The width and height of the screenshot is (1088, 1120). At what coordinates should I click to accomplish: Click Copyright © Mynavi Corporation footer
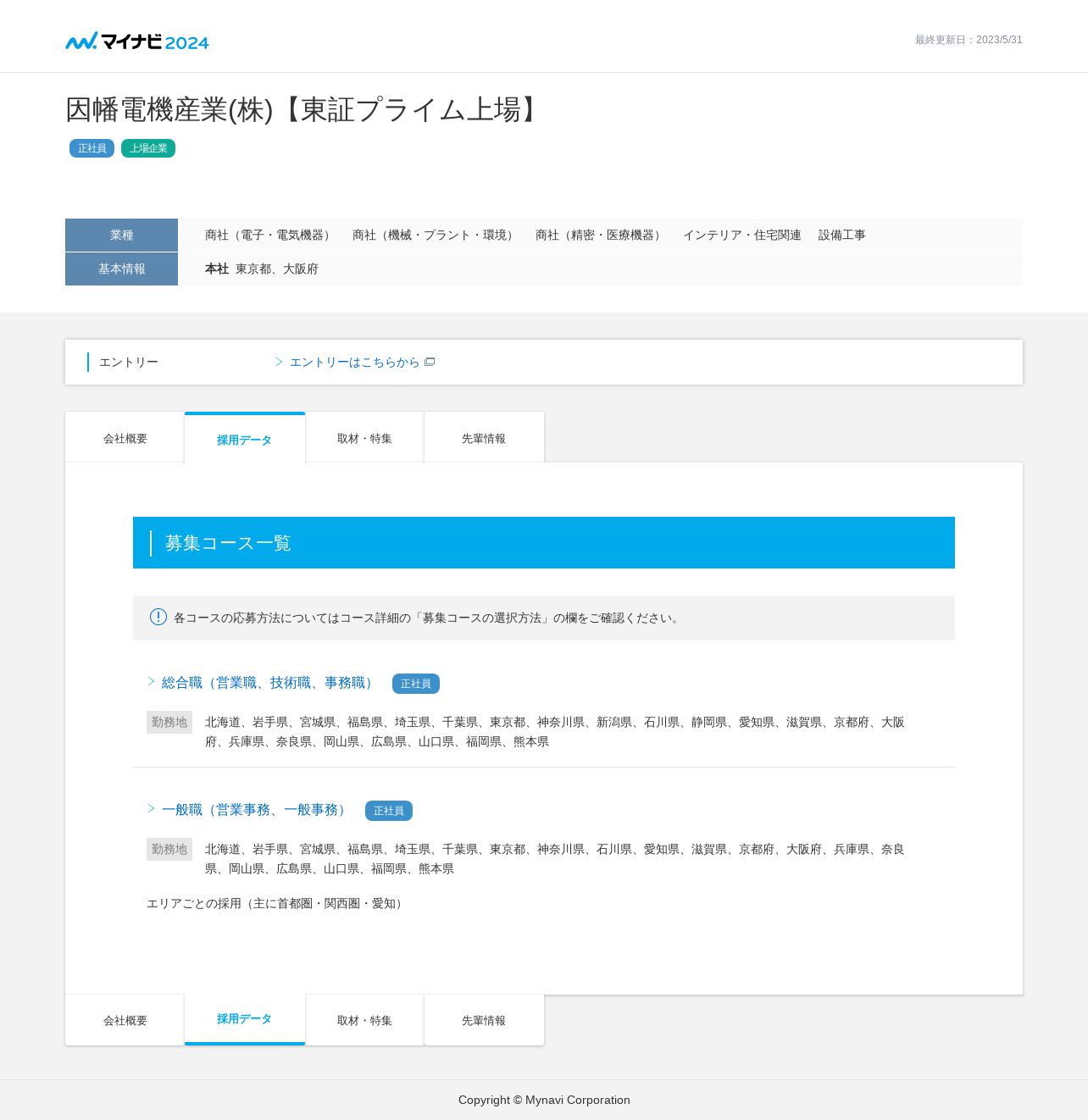tap(544, 1100)
